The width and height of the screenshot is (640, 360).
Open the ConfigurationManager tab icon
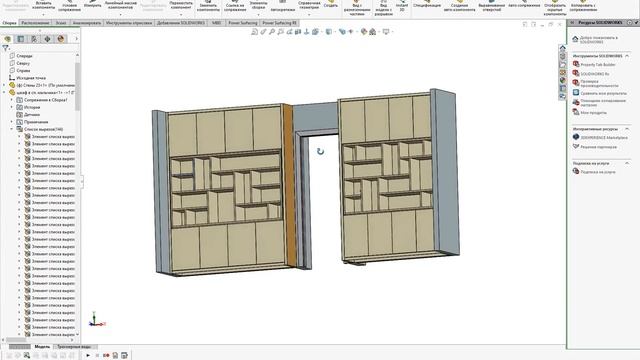tap(34, 39)
